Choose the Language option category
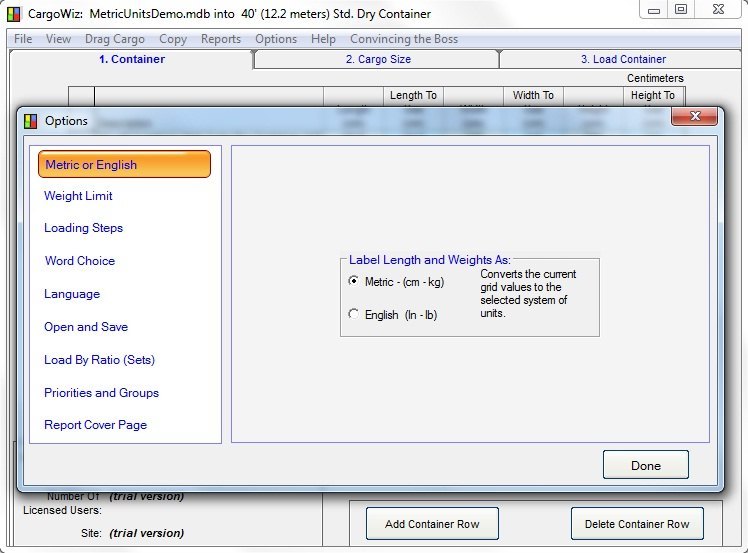 72,294
